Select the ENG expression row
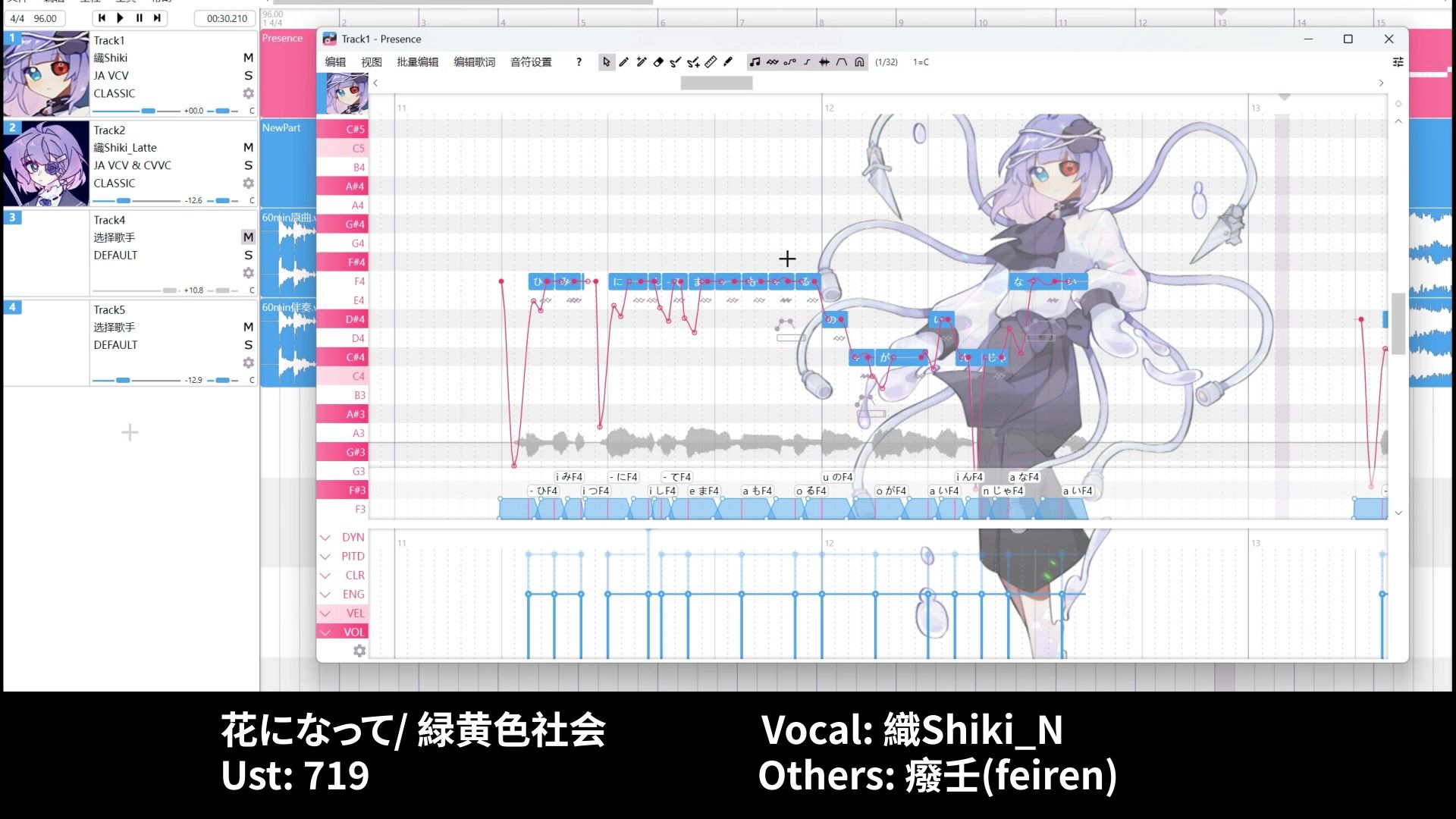 tap(343, 595)
